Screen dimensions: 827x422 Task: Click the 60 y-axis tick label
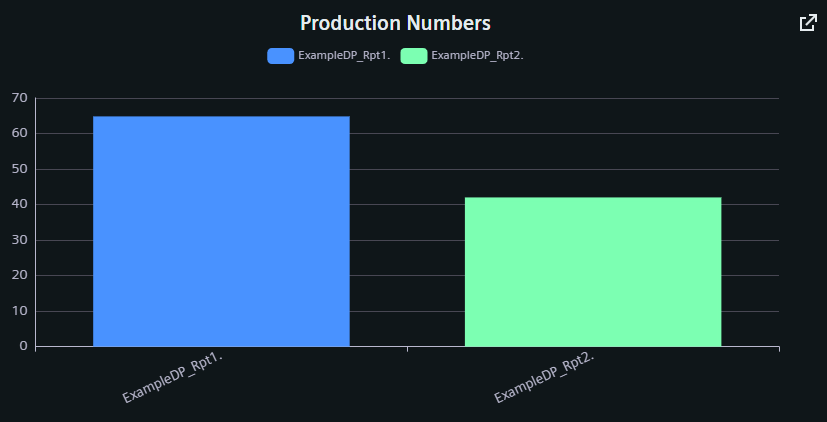(18, 133)
